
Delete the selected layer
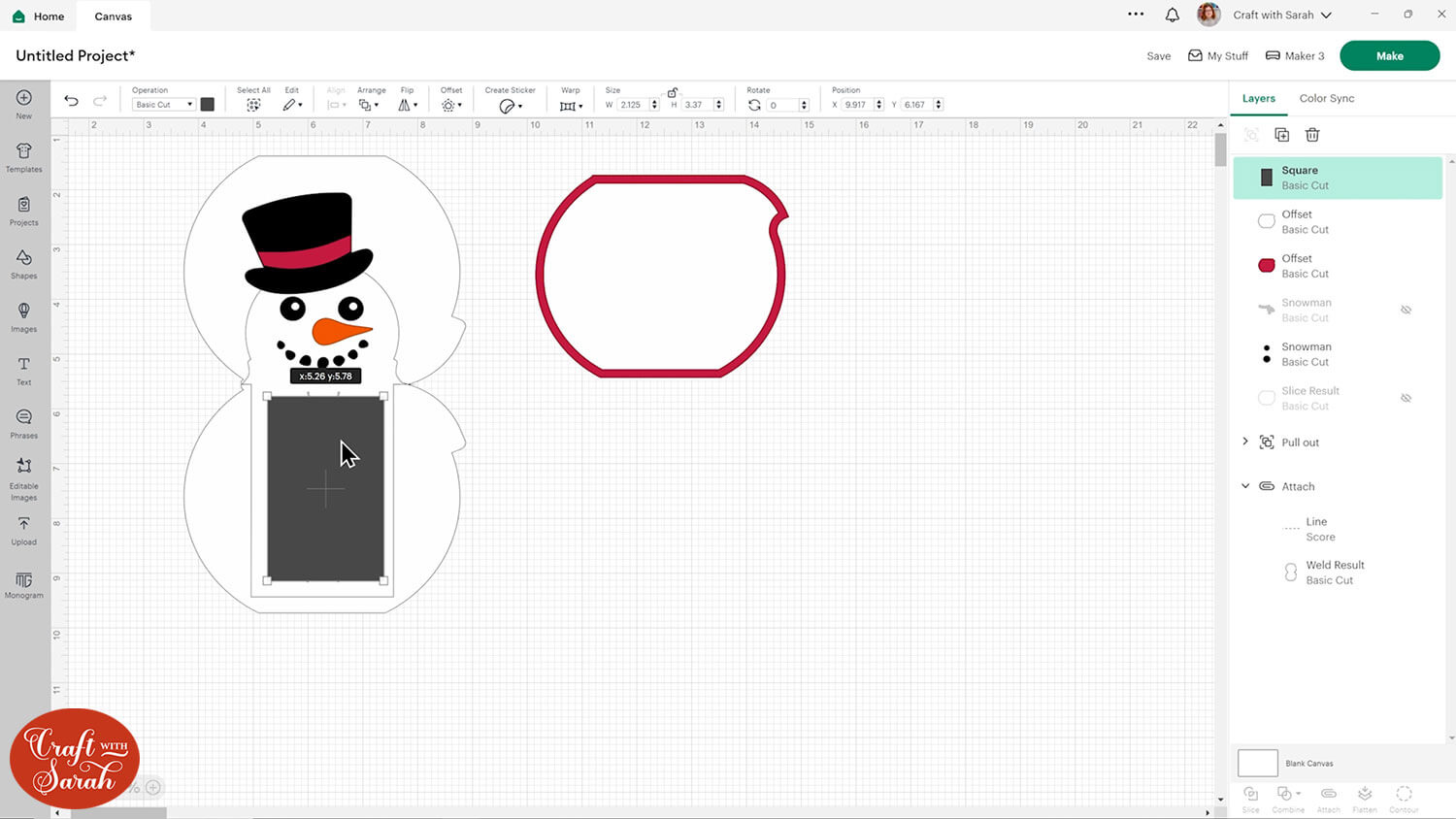pyautogui.click(x=1312, y=135)
